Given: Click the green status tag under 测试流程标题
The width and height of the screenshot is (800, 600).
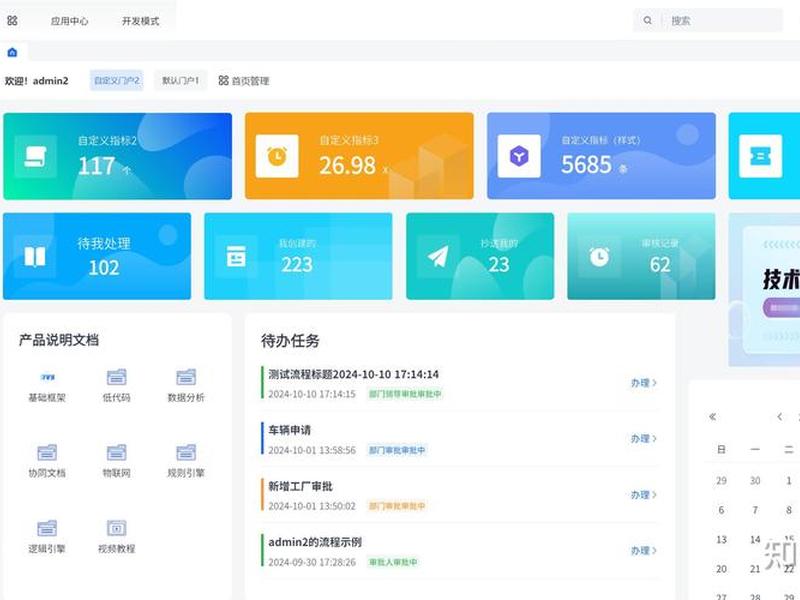Looking at the screenshot, I should pos(405,394).
